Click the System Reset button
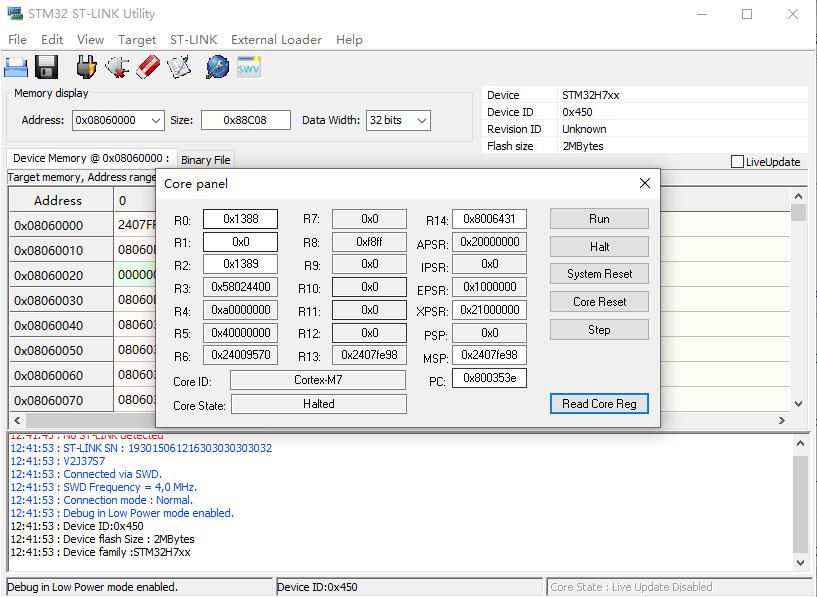Viewport: 817px width, 597px height. [599, 274]
